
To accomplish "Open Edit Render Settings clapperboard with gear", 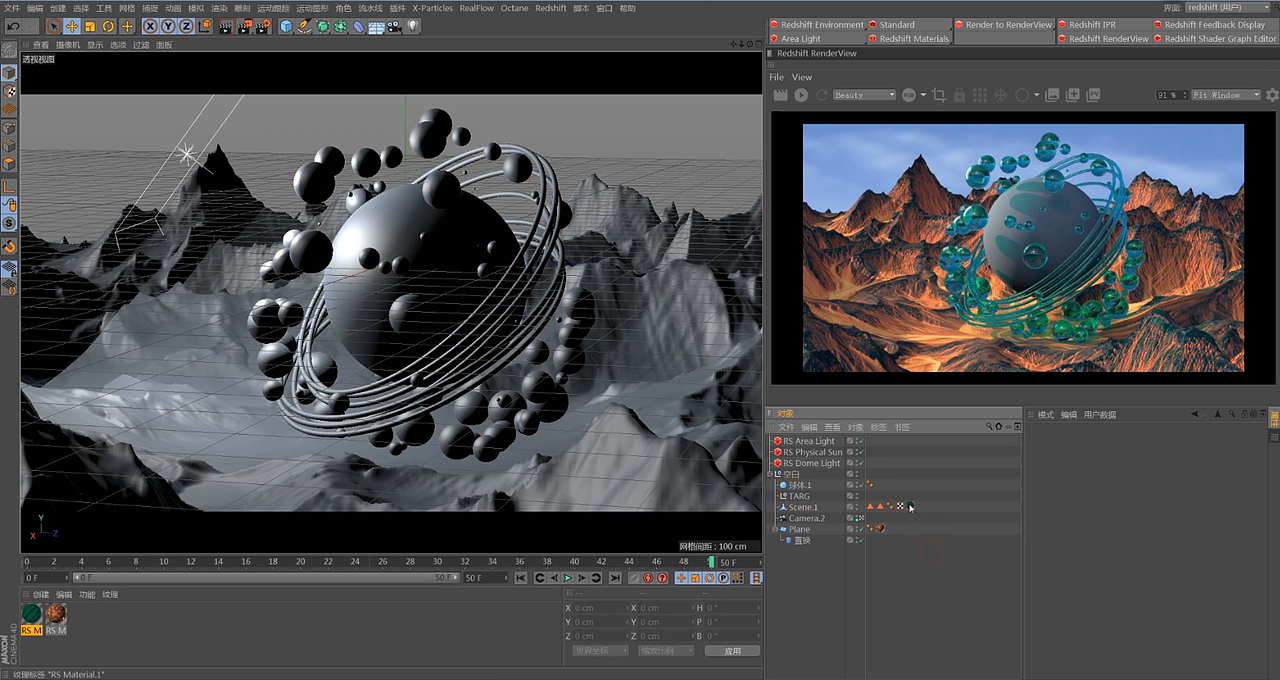I will click(x=263, y=26).
